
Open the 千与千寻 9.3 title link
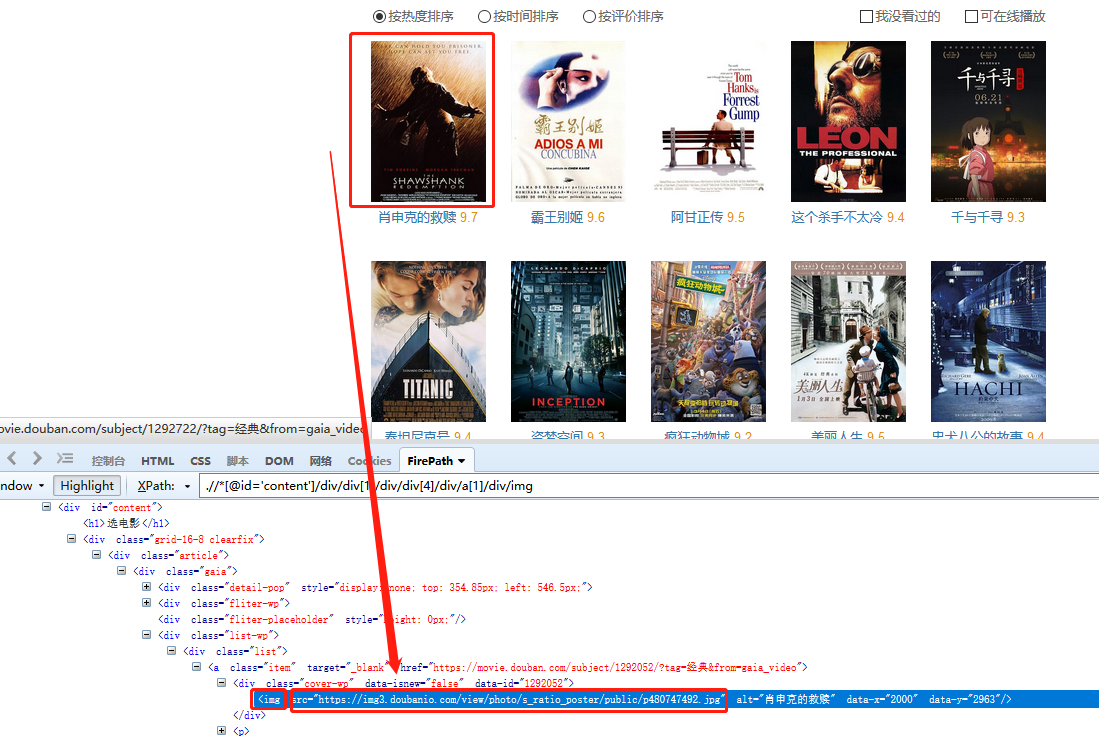(988, 217)
